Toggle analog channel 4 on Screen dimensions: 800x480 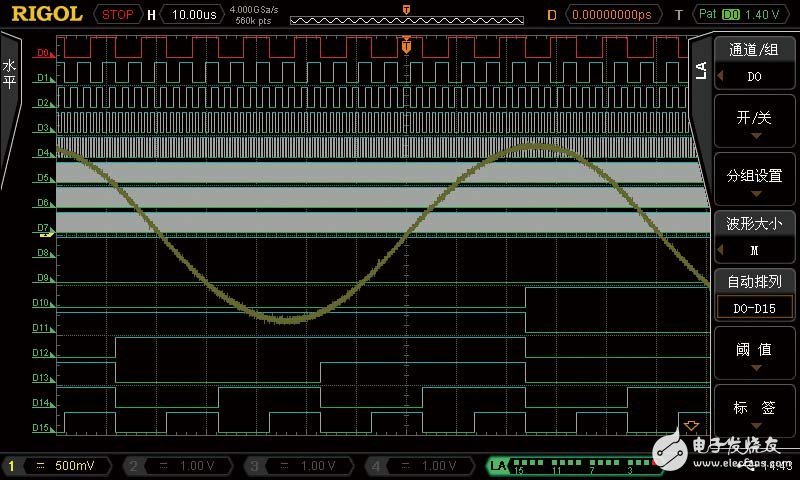(422, 466)
